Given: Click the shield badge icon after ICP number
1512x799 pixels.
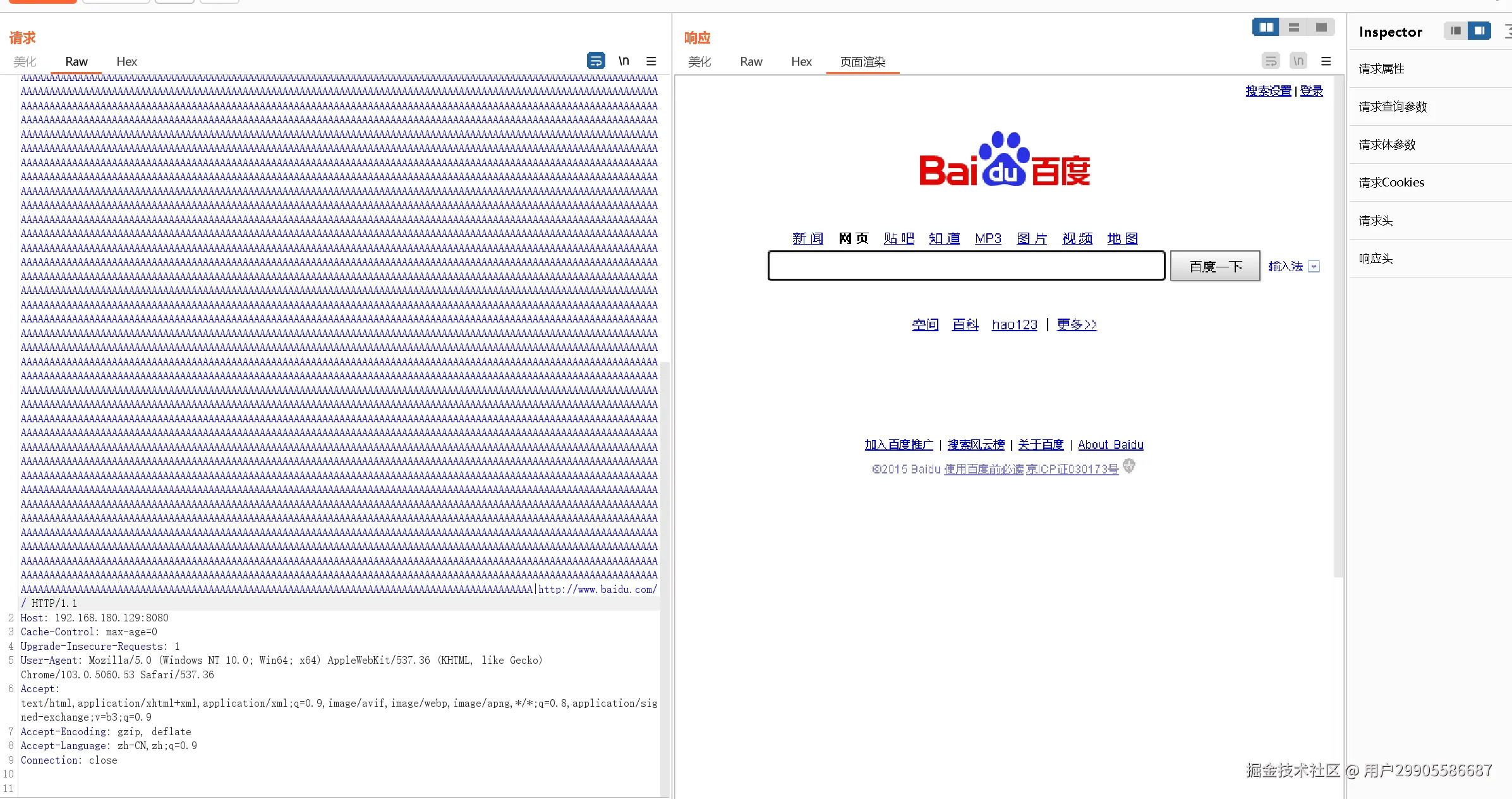Looking at the screenshot, I should click(1129, 467).
